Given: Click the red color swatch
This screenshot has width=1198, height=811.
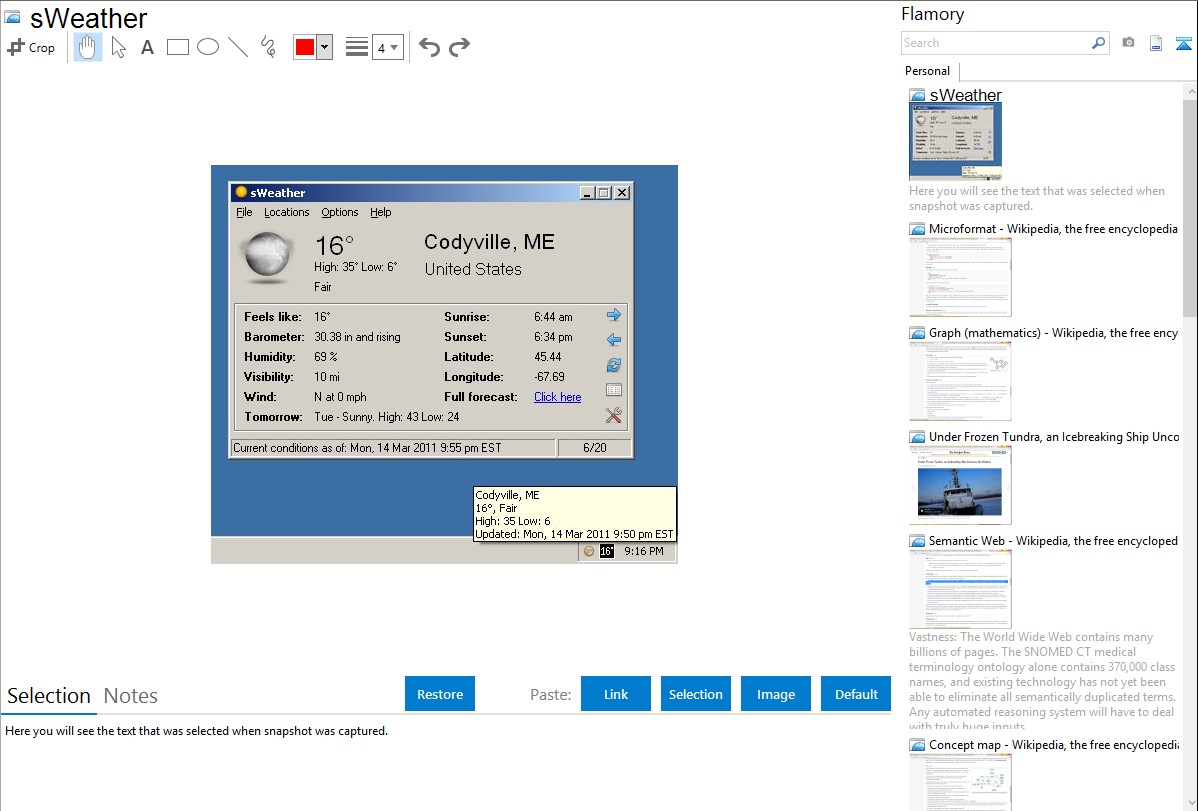Looking at the screenshot, I should point(305,47).
